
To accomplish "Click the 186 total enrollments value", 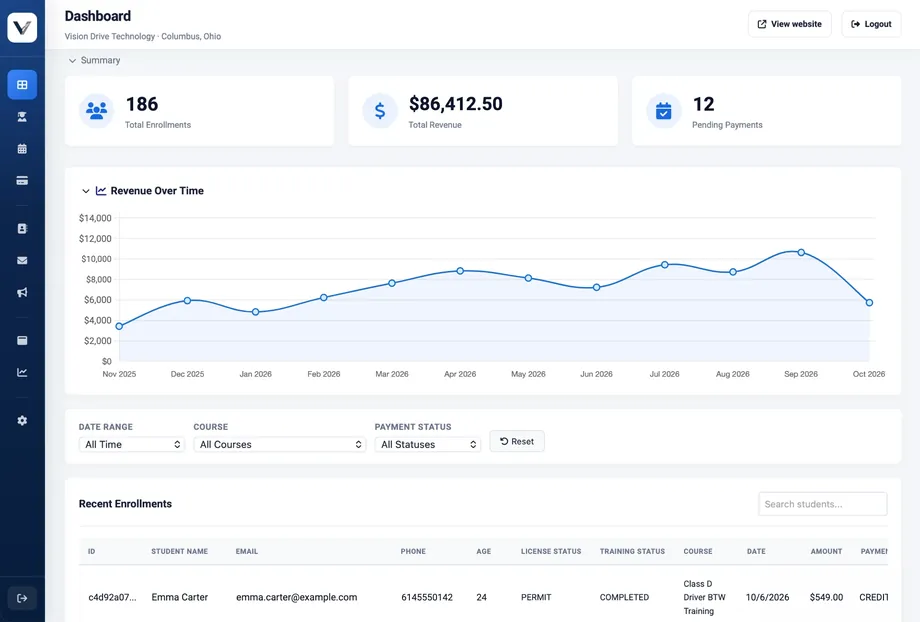I will coord(142,104).
